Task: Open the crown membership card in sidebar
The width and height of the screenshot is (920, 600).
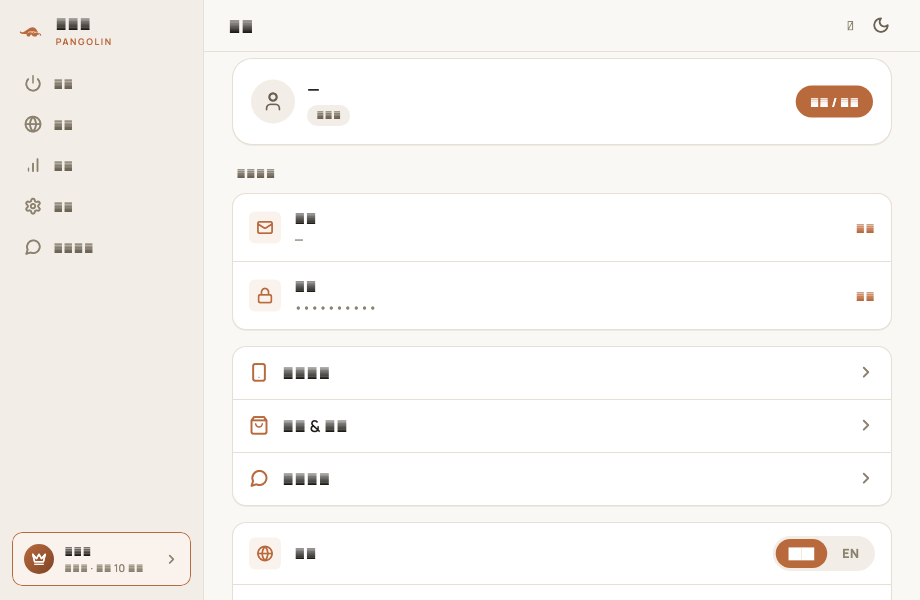Action: coord(102,559)
